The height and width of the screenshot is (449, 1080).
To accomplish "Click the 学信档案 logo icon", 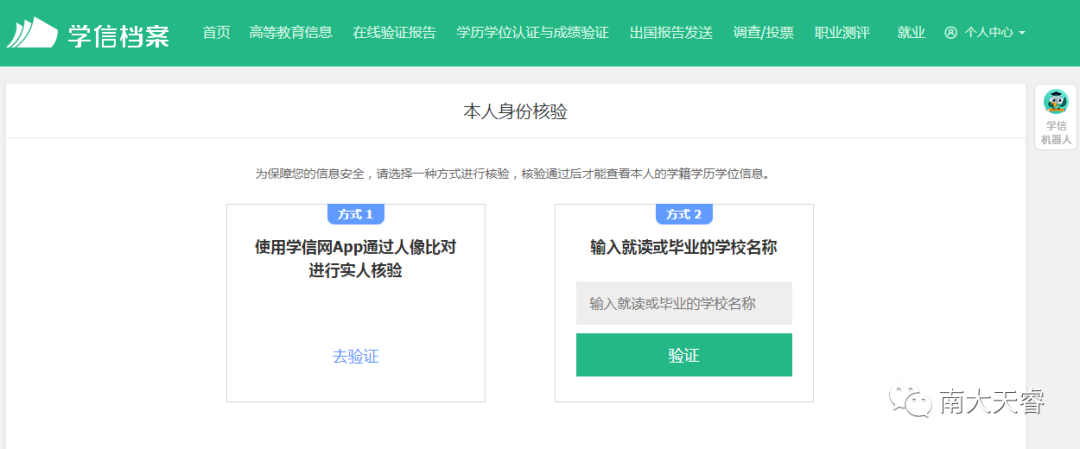I will point(32,32).
